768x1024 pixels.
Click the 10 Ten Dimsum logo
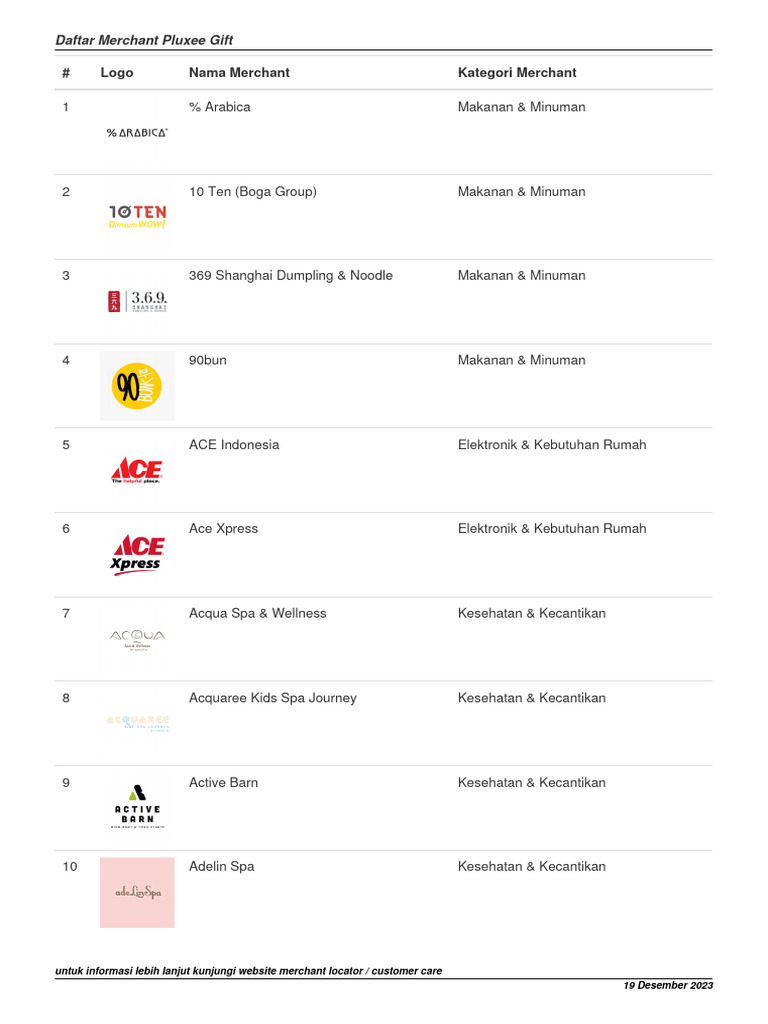pyautogui.click(x=137, y=216)
